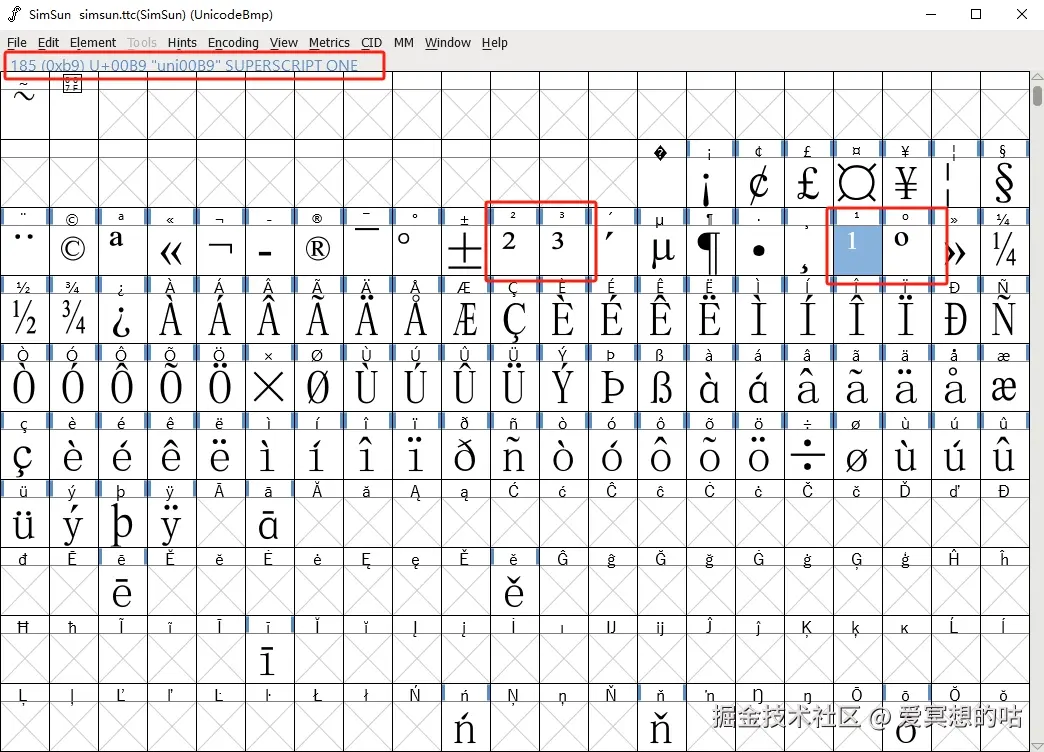Viewport: 1044px width, 752px height.
Task: Open the View menu
Action: [284, 43]
